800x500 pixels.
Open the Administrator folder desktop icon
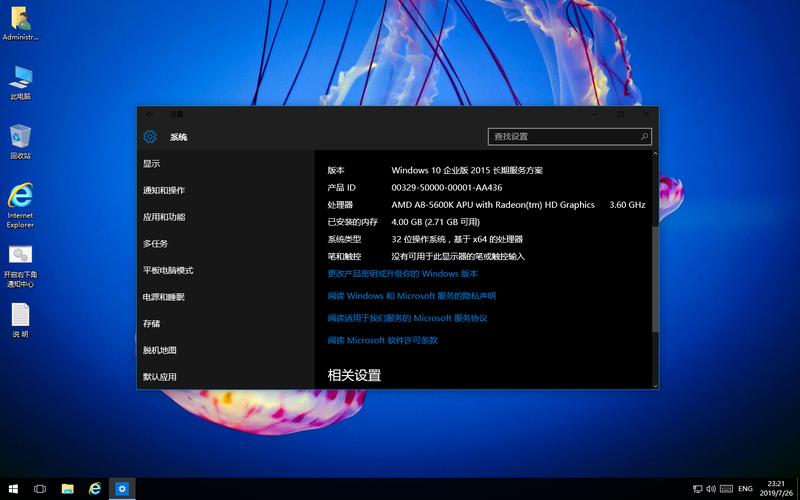tap(20, 23)
